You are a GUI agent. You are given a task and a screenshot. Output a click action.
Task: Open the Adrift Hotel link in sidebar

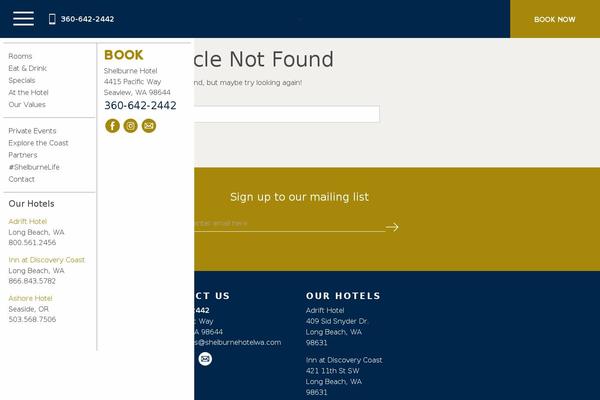[28, 221]
